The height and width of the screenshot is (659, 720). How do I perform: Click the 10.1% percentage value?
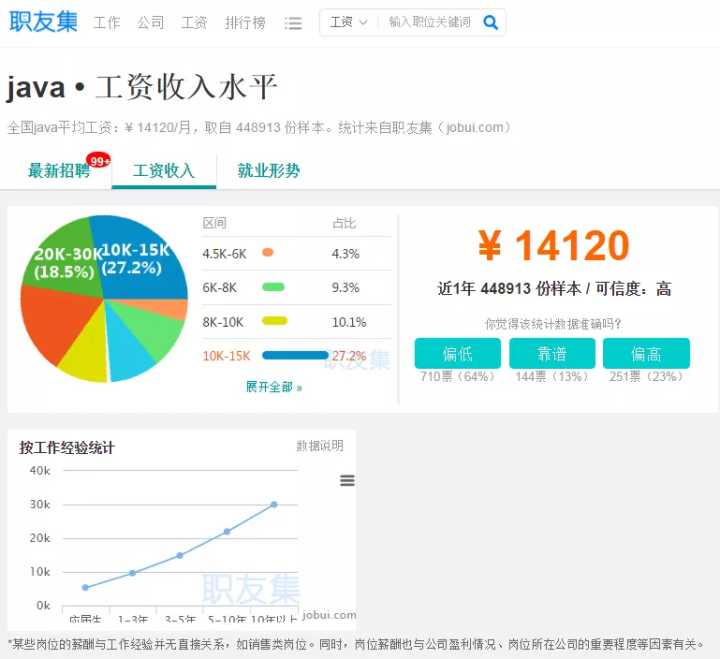pos(349,322)
